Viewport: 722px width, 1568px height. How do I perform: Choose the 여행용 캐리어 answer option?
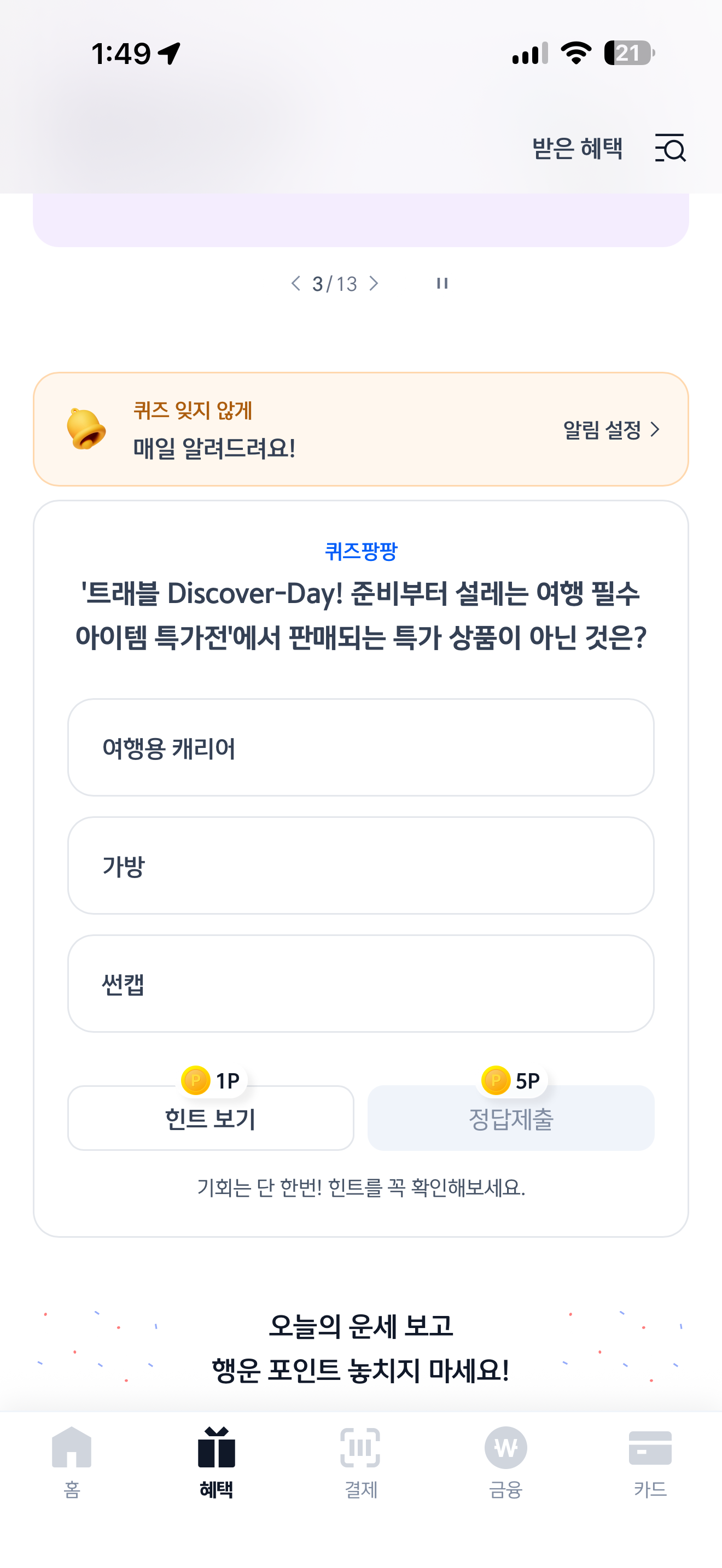pyautogui.click(x=360, y=747)
